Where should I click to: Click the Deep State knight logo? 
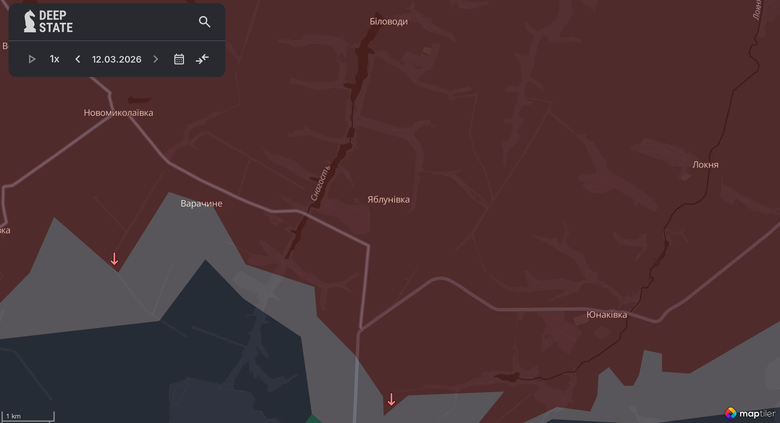(30, 21)
